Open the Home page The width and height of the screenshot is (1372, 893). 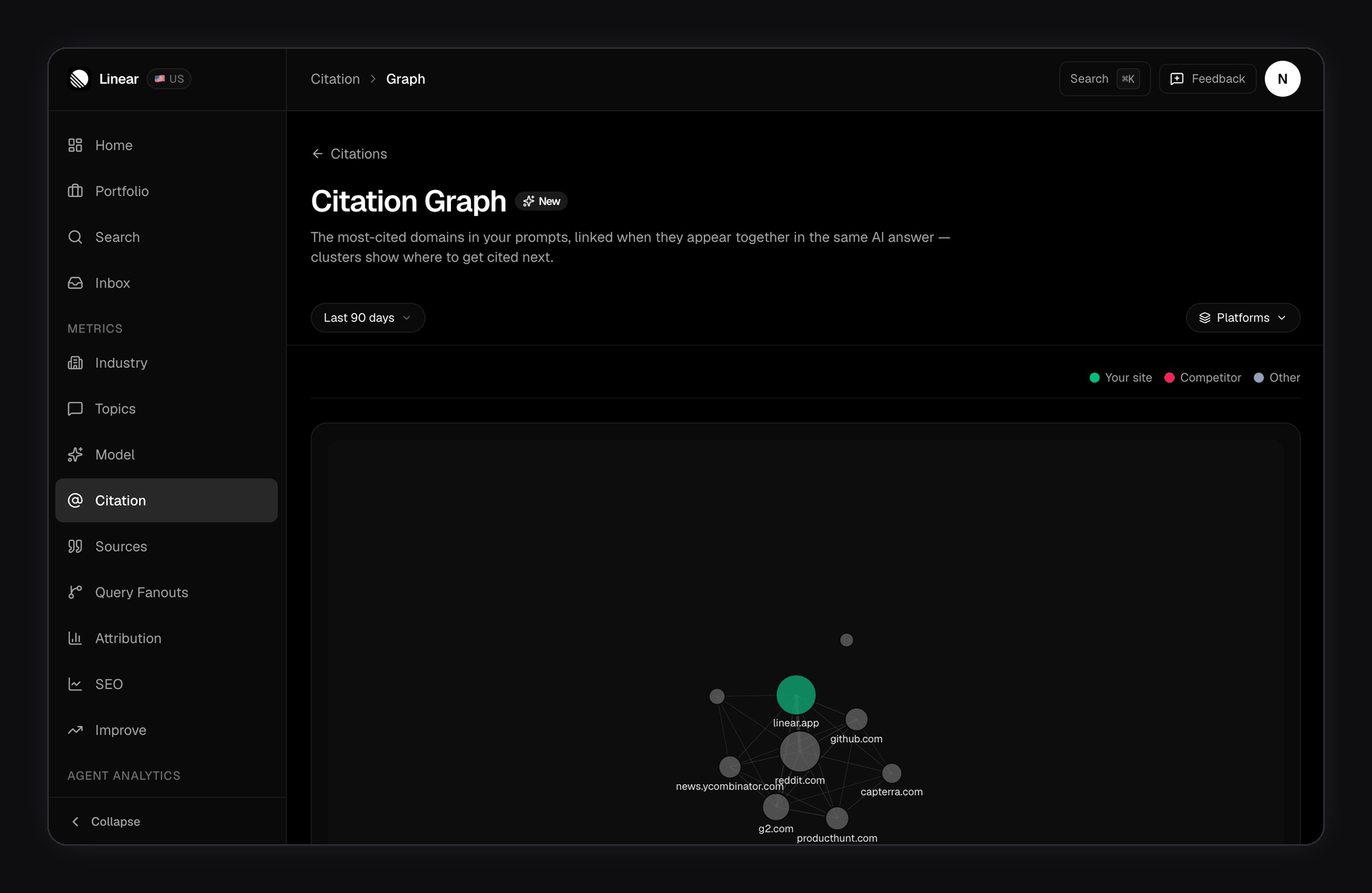(x=166, y=146)
